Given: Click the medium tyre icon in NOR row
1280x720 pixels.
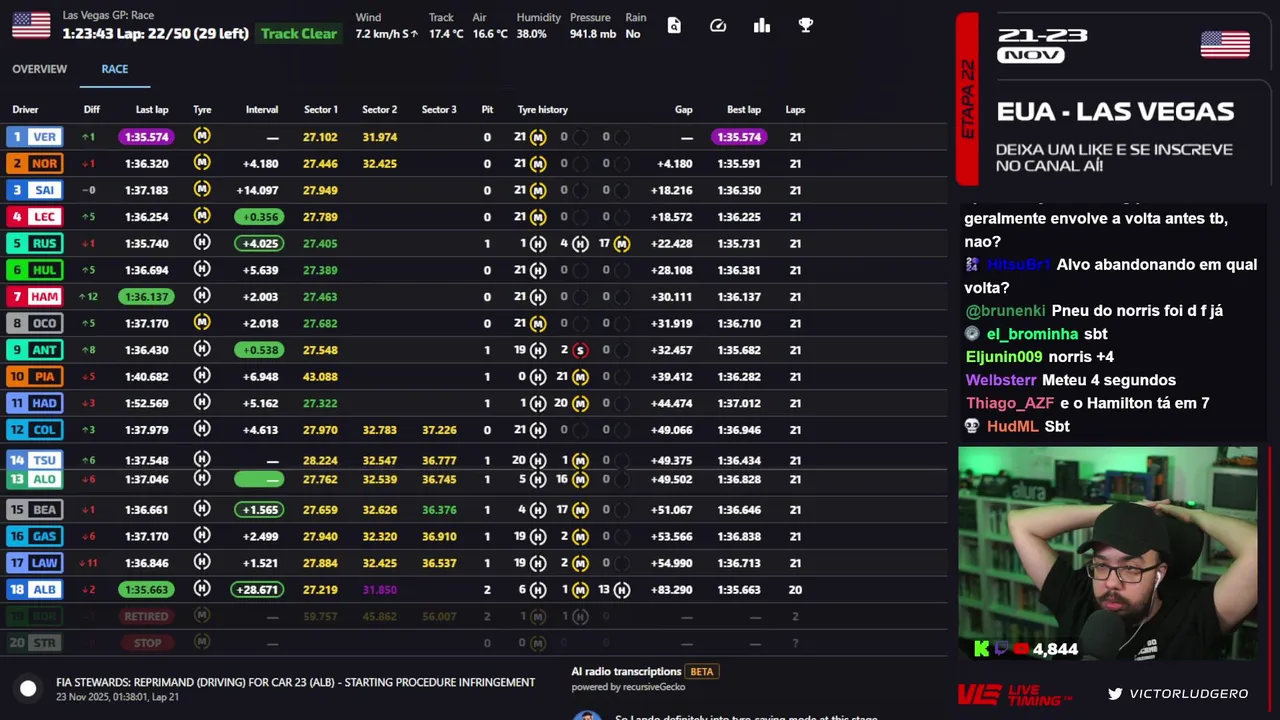Looking at the screenshot, I should click(202, 163).
